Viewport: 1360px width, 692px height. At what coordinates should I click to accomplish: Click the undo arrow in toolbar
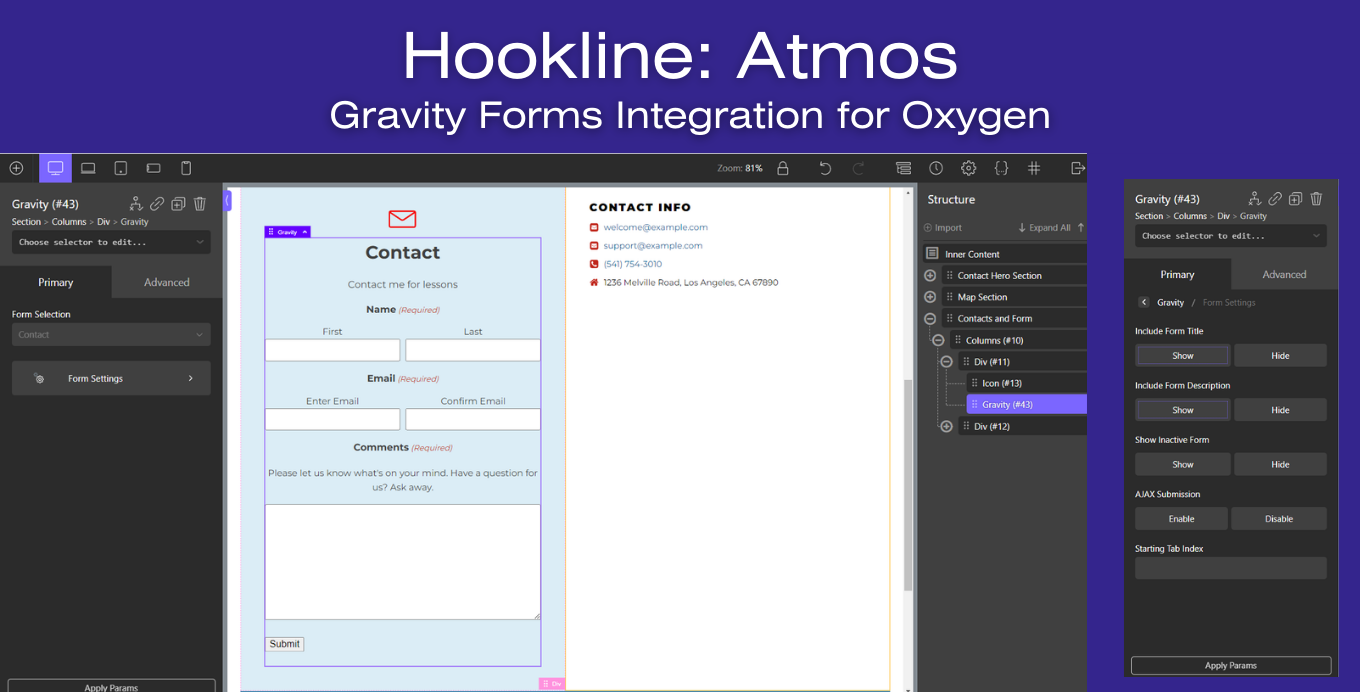825,168
